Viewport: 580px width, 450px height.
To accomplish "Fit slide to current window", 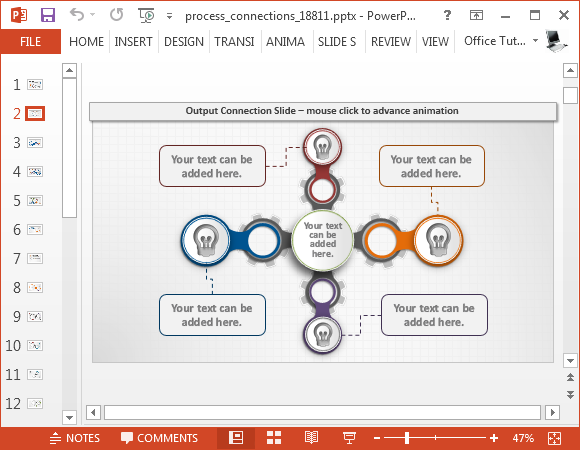I will point(554,439).
